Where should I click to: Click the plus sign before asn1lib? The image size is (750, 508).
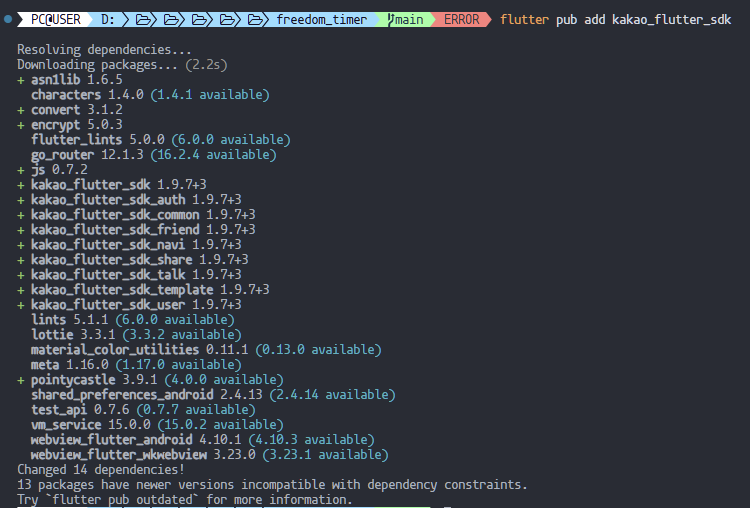point(21,80)
